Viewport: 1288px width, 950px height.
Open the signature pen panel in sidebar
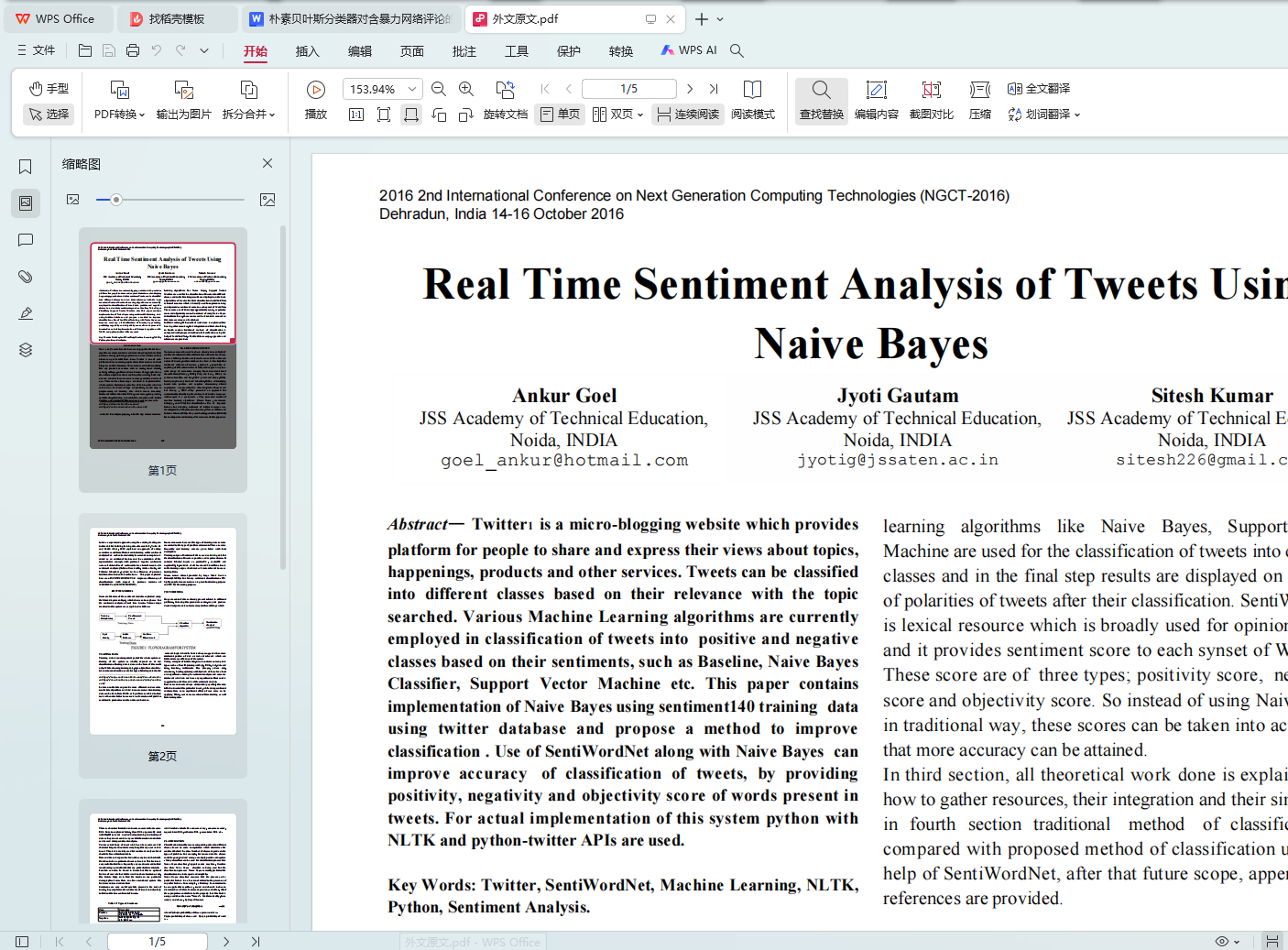[x=26, y=313]
